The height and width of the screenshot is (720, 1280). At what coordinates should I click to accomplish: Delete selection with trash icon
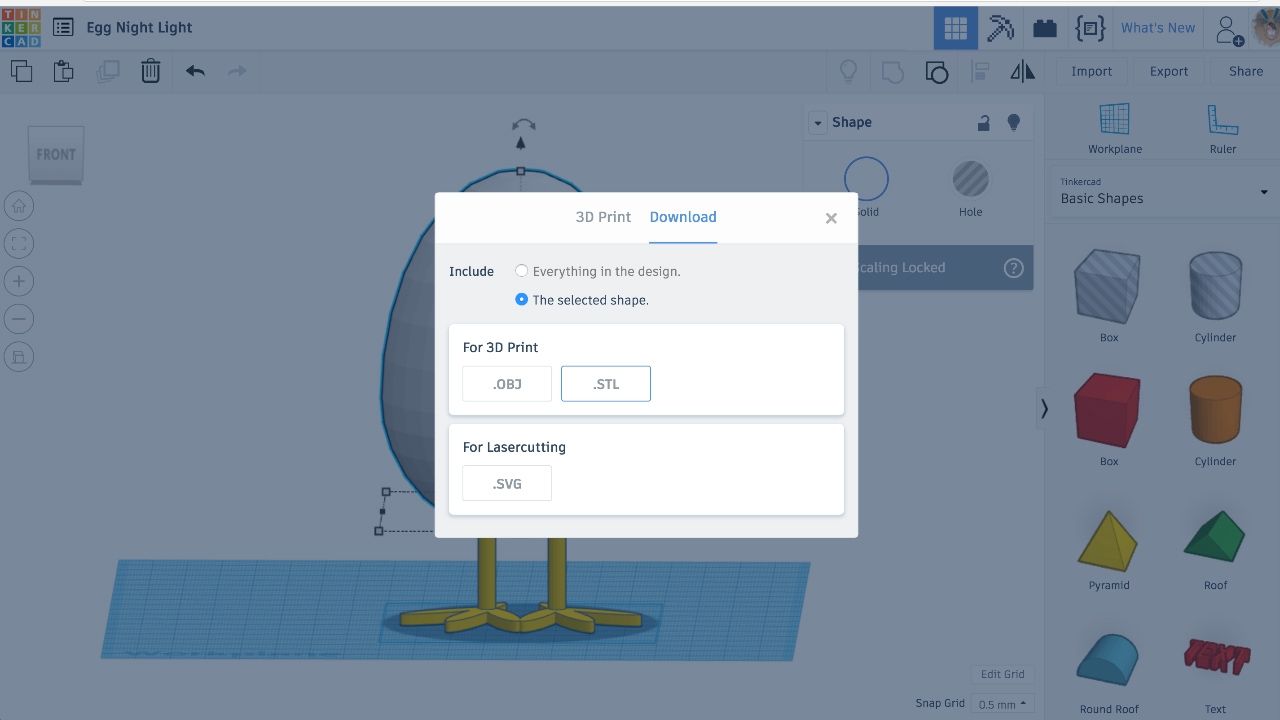(x=150, y=71)
